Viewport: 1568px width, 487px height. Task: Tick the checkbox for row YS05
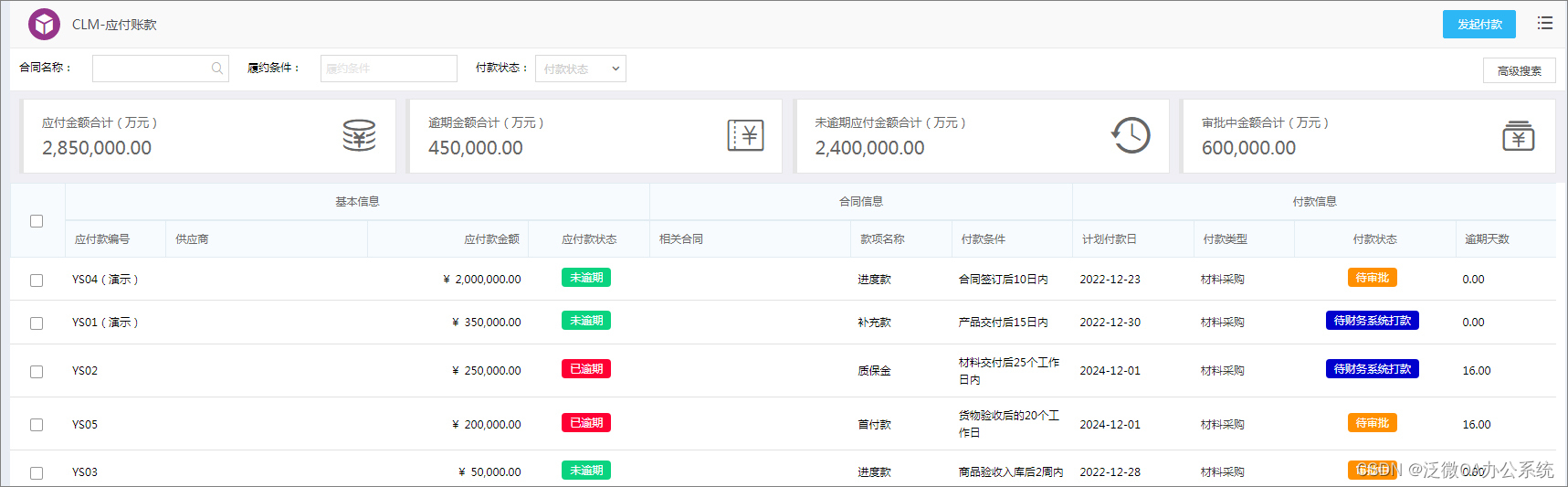[37, 425]
